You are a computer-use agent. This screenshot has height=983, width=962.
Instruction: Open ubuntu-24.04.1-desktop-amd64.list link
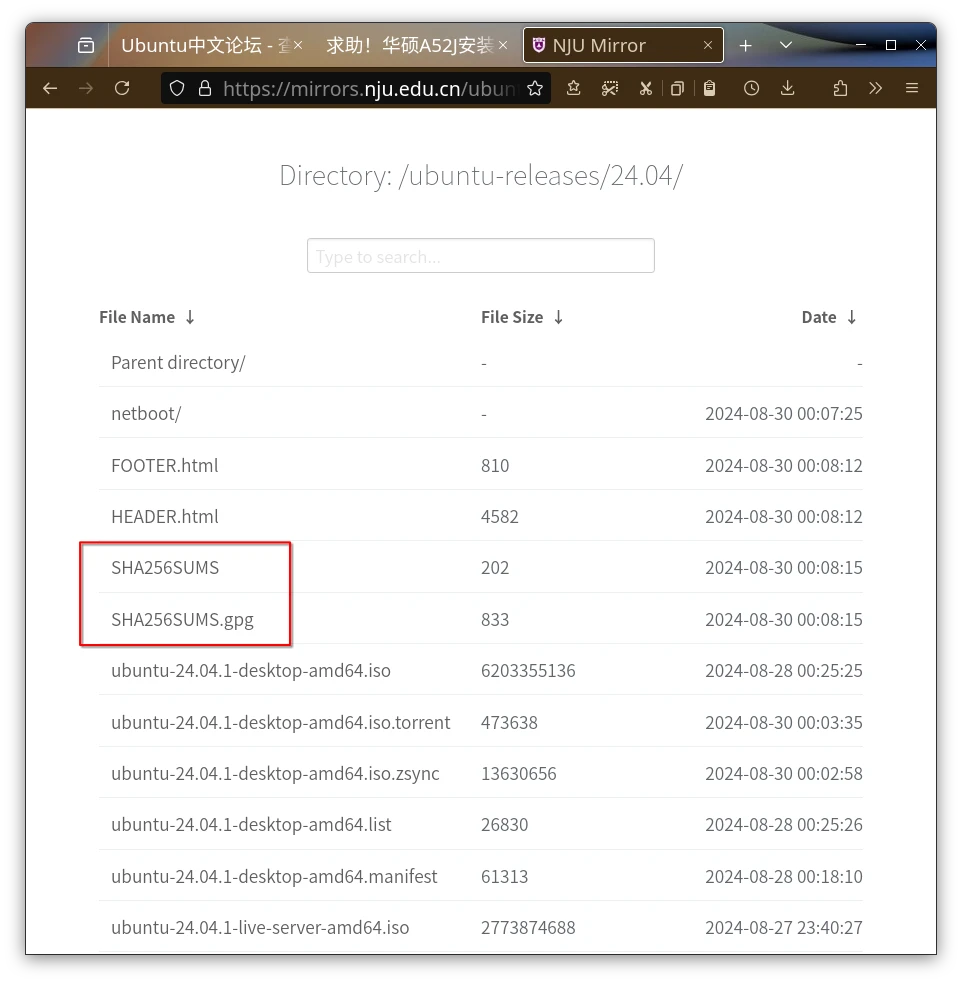click(251, 824)
